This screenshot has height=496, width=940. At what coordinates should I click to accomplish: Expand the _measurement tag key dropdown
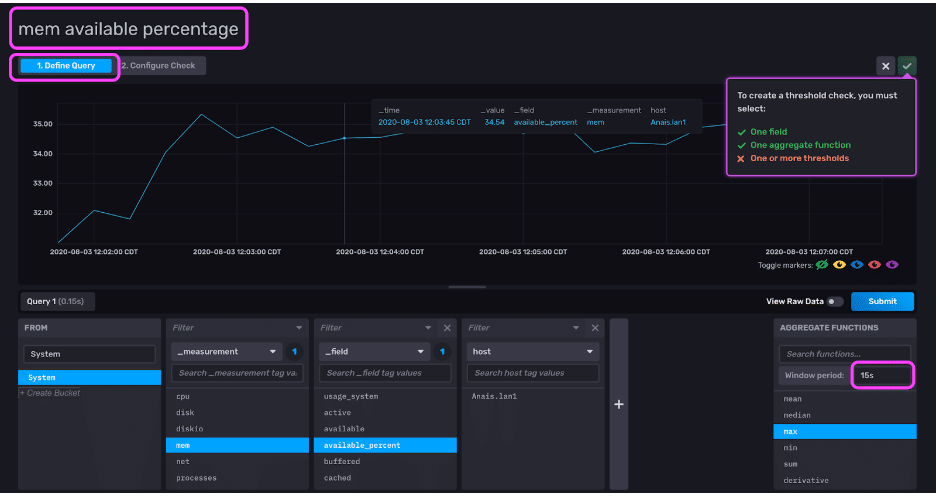227,351
